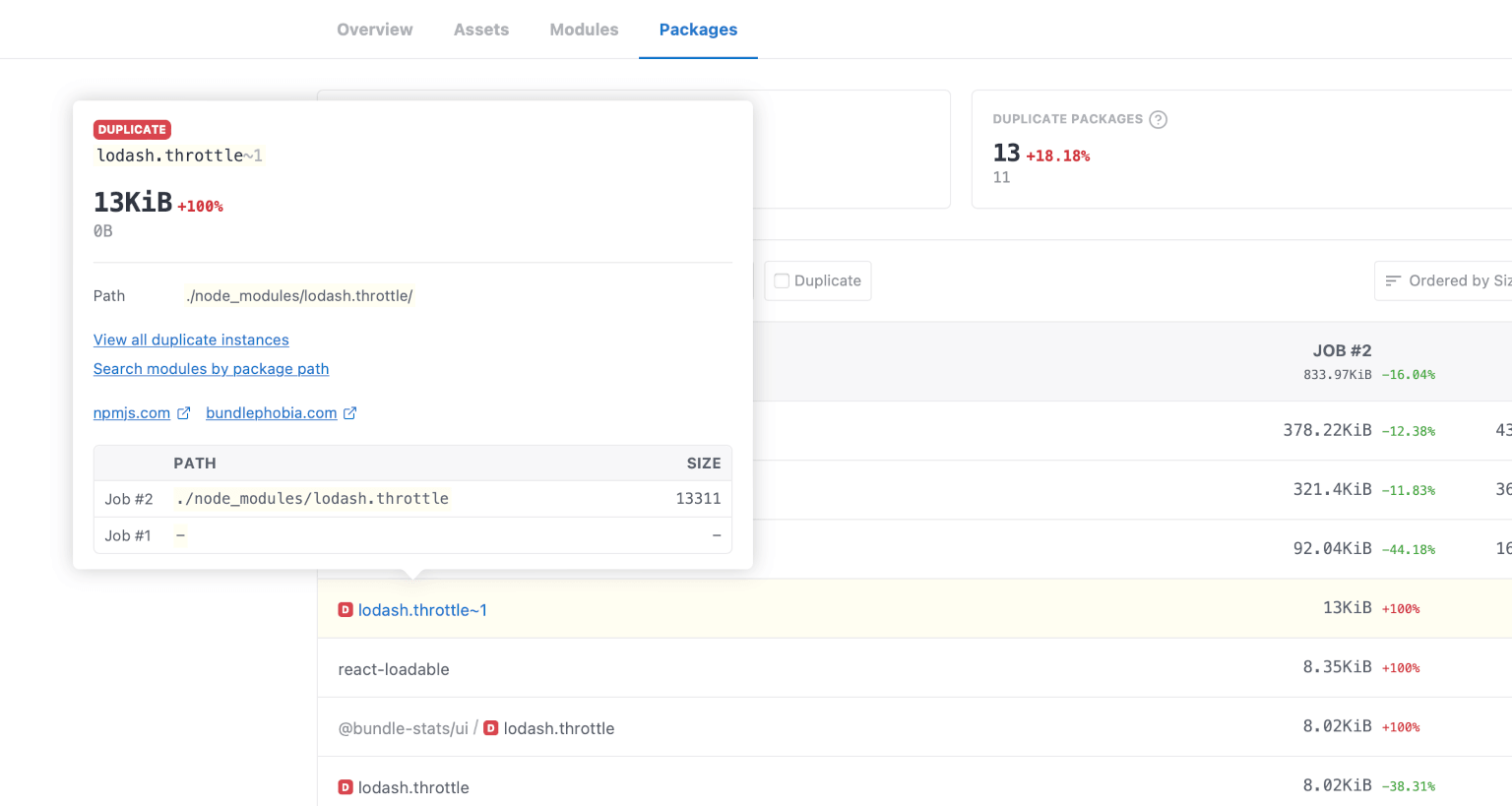Select the lodash.throttle~1 package row link
1512x806 pixels.
(x=422, y=610)
